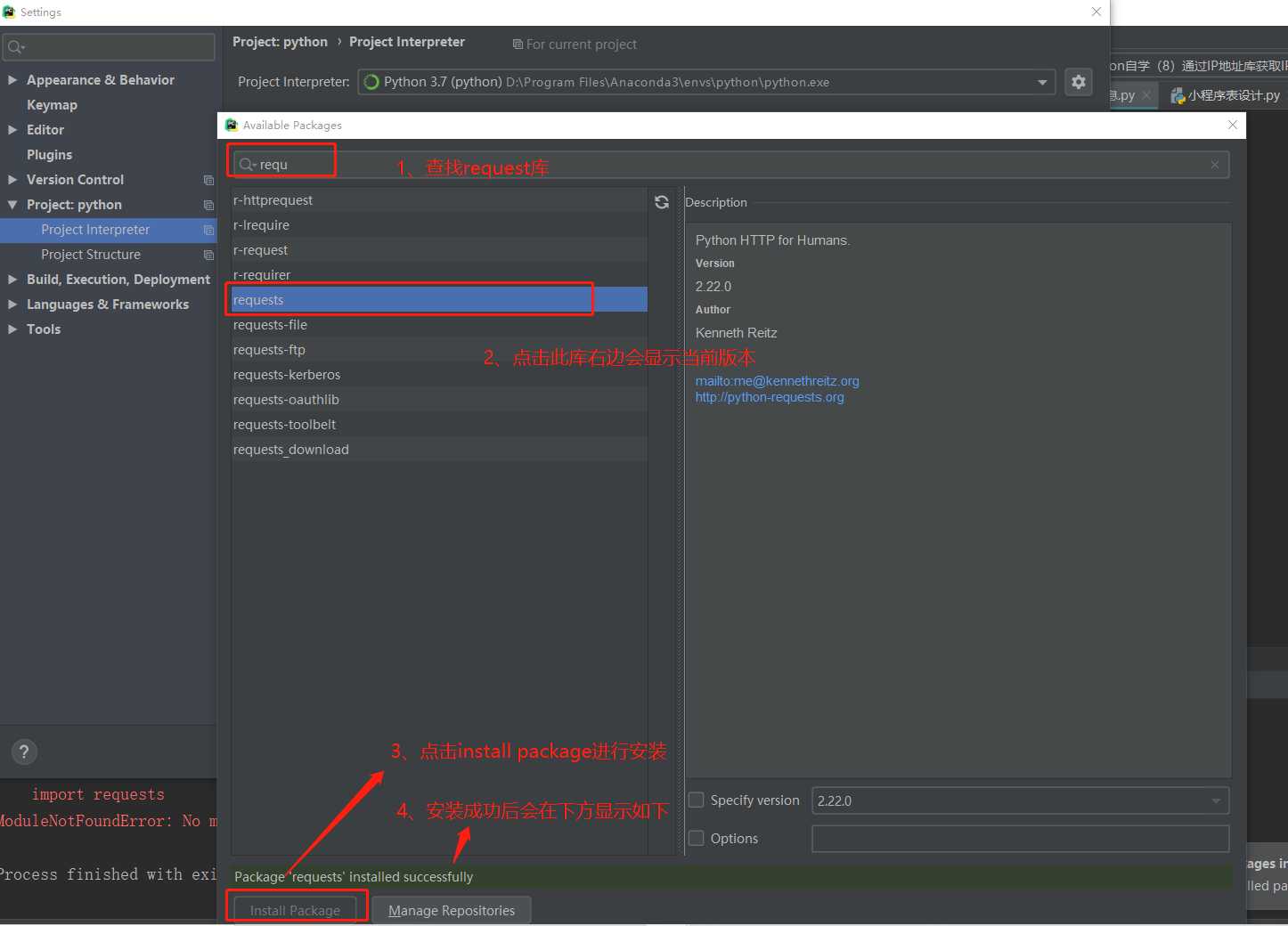
Task: Click the Python file icon on 小程序表设计.py tab
Action: pos(1178,95)
